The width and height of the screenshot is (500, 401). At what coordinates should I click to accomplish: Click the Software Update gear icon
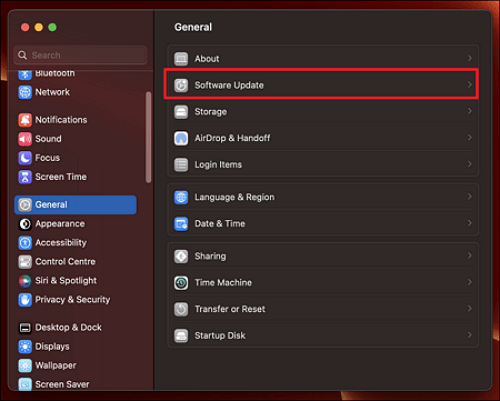[x=181, y=85]
